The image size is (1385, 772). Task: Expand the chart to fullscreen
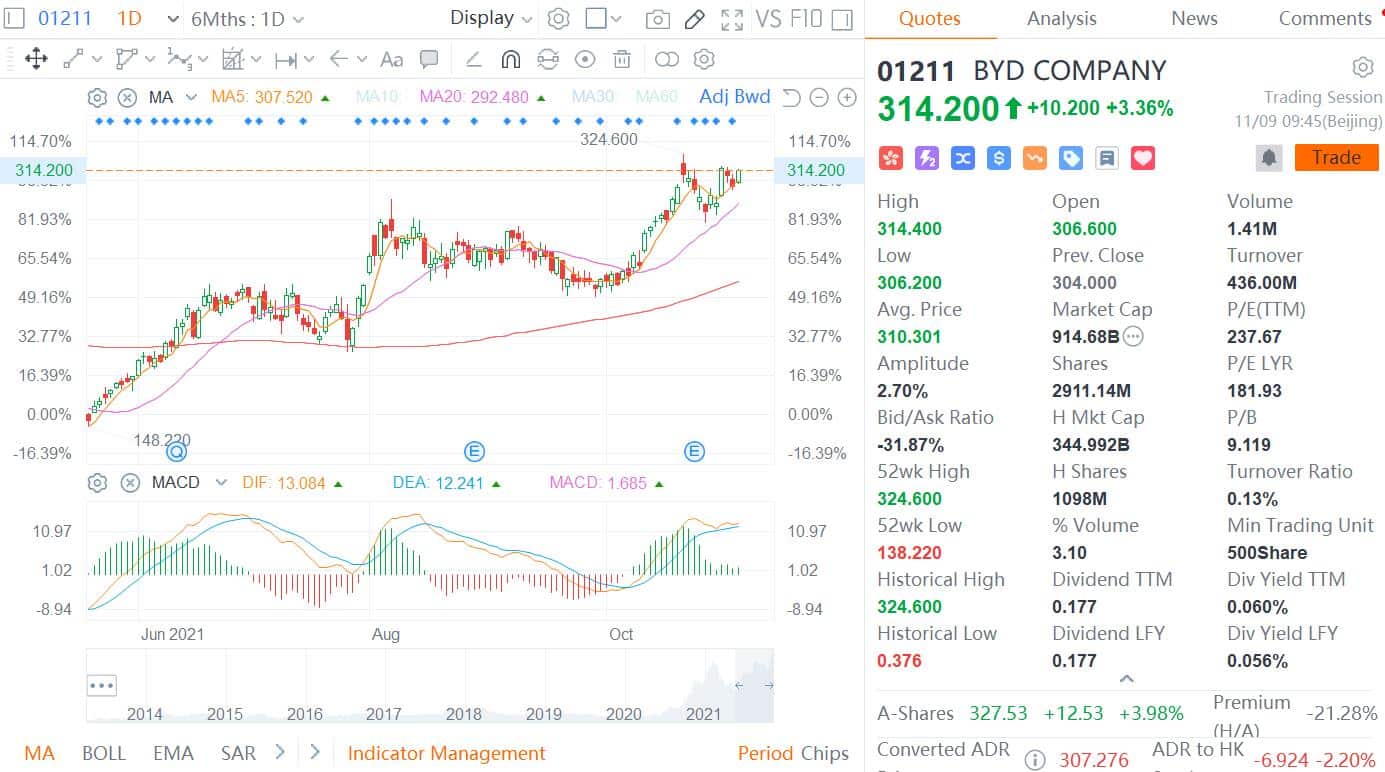(x=731, y=18)
